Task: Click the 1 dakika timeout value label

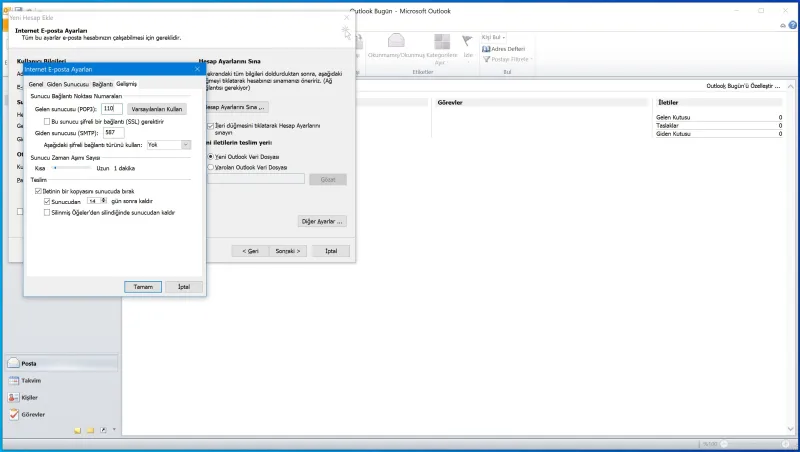Action: (x=124, y=168)
